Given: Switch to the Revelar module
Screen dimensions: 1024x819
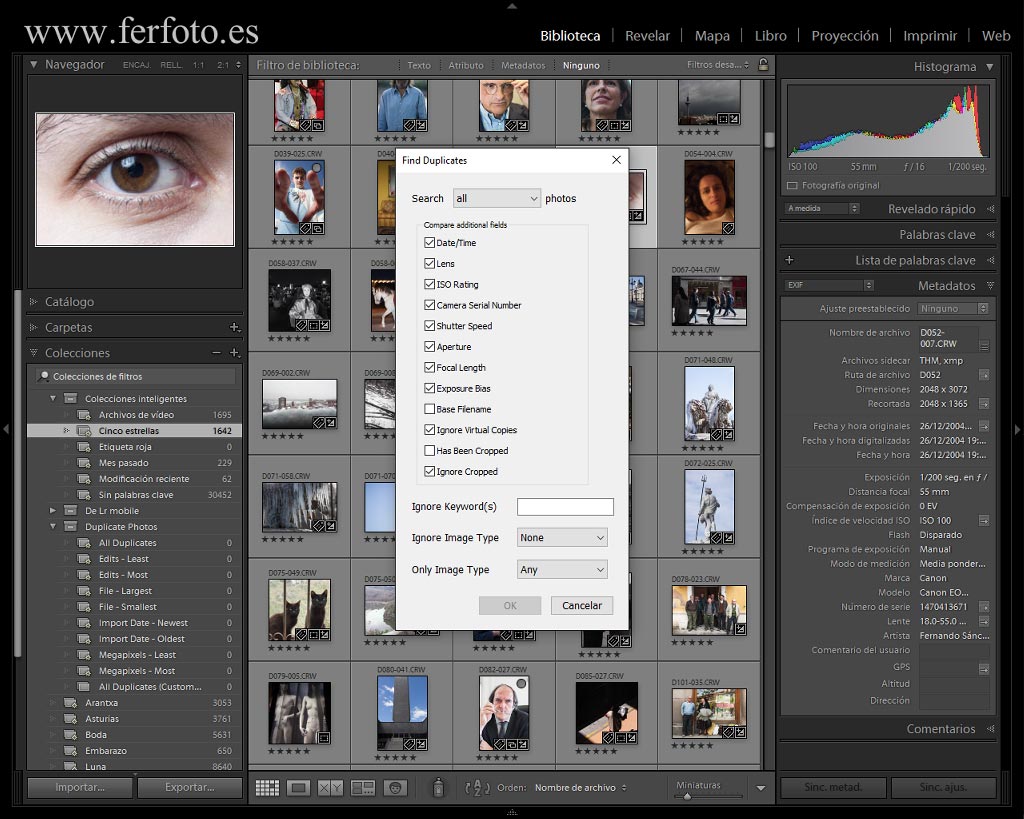Looking at the screenshot, I should 647,36.
